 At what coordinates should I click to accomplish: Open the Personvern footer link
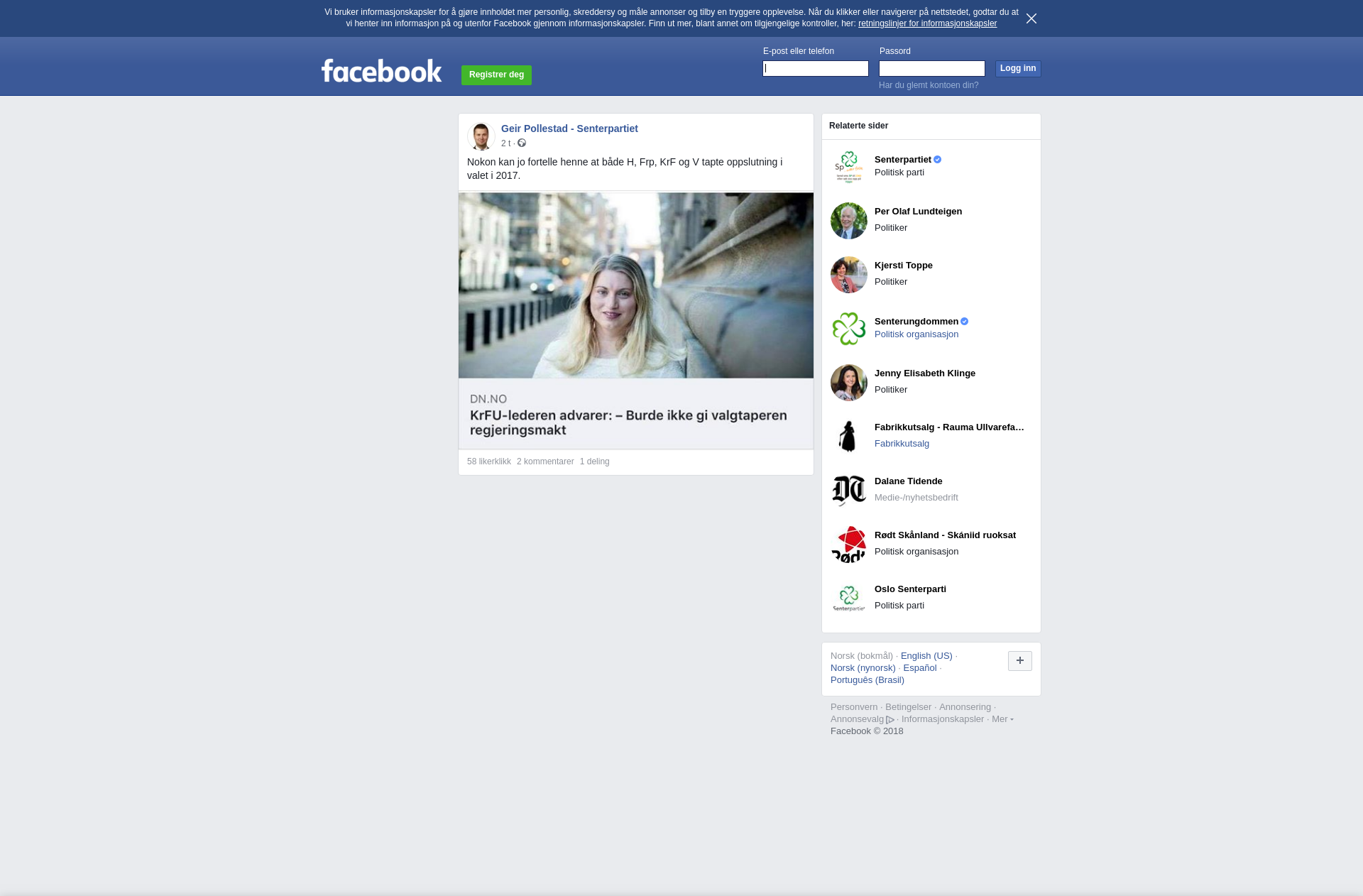(x=854, y=707)
